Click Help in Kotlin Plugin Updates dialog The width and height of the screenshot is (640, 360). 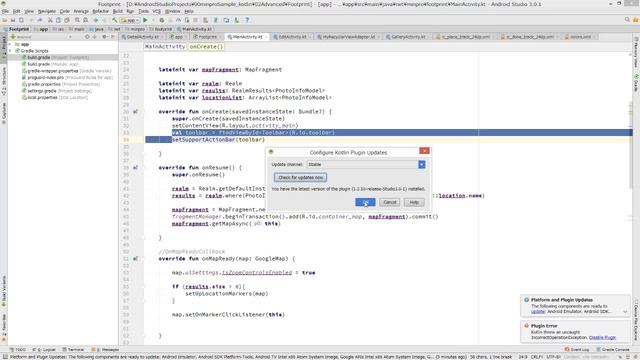pos(414,202)
